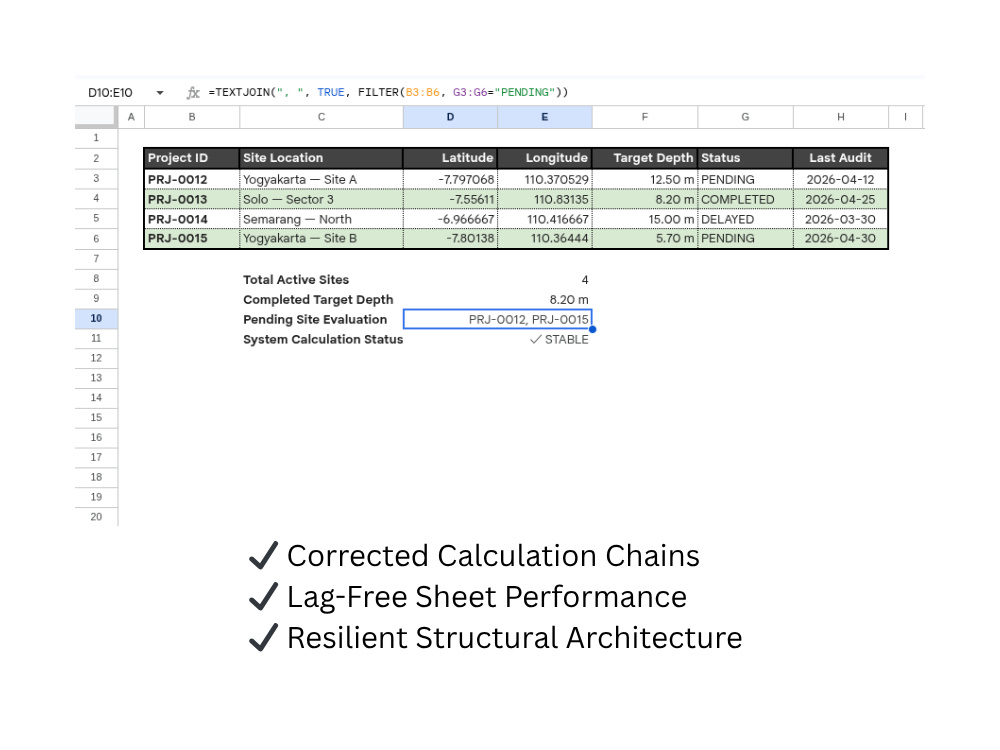Select column C header
Viewport: 1000px width, 750px height.
click(321, 117)
